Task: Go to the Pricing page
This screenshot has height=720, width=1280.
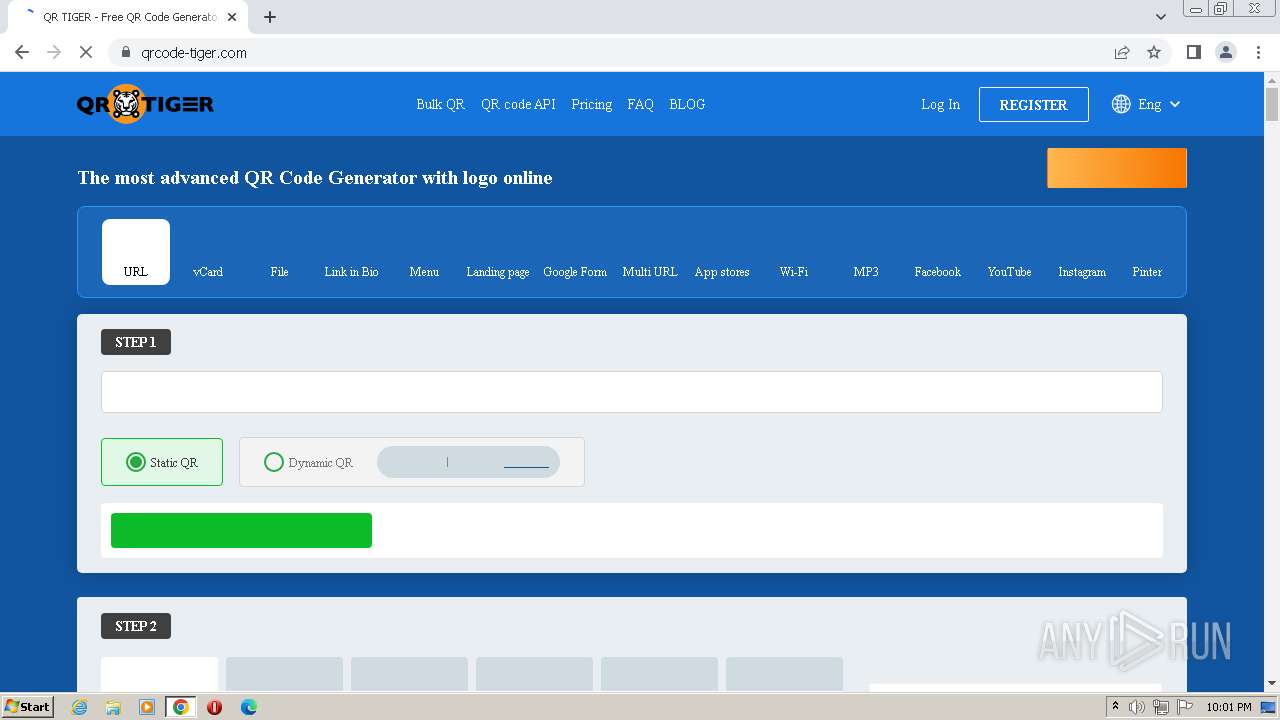Action: (592, 104)
